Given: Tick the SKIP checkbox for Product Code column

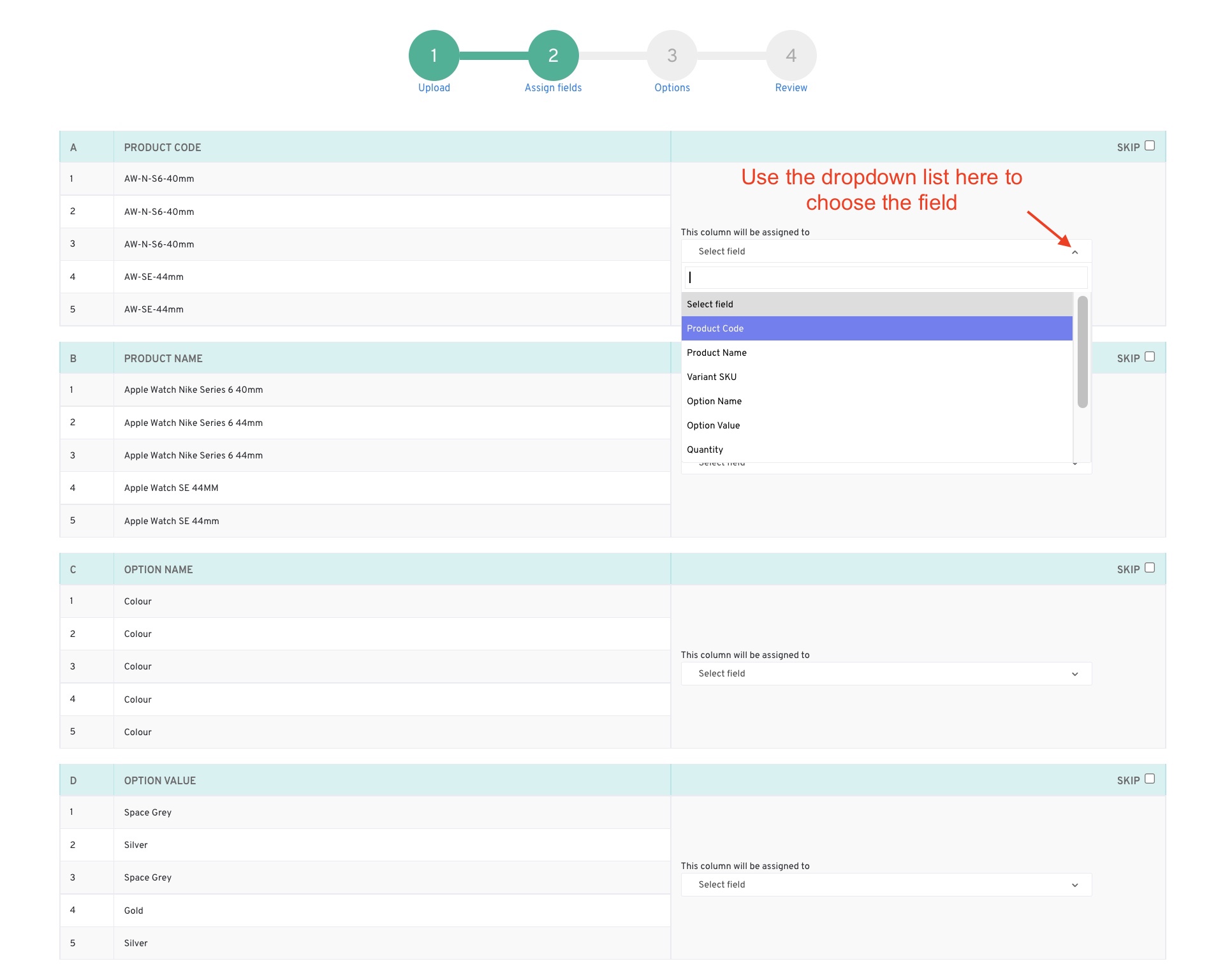Looking at the screenshot, I should pos(1150,146).
